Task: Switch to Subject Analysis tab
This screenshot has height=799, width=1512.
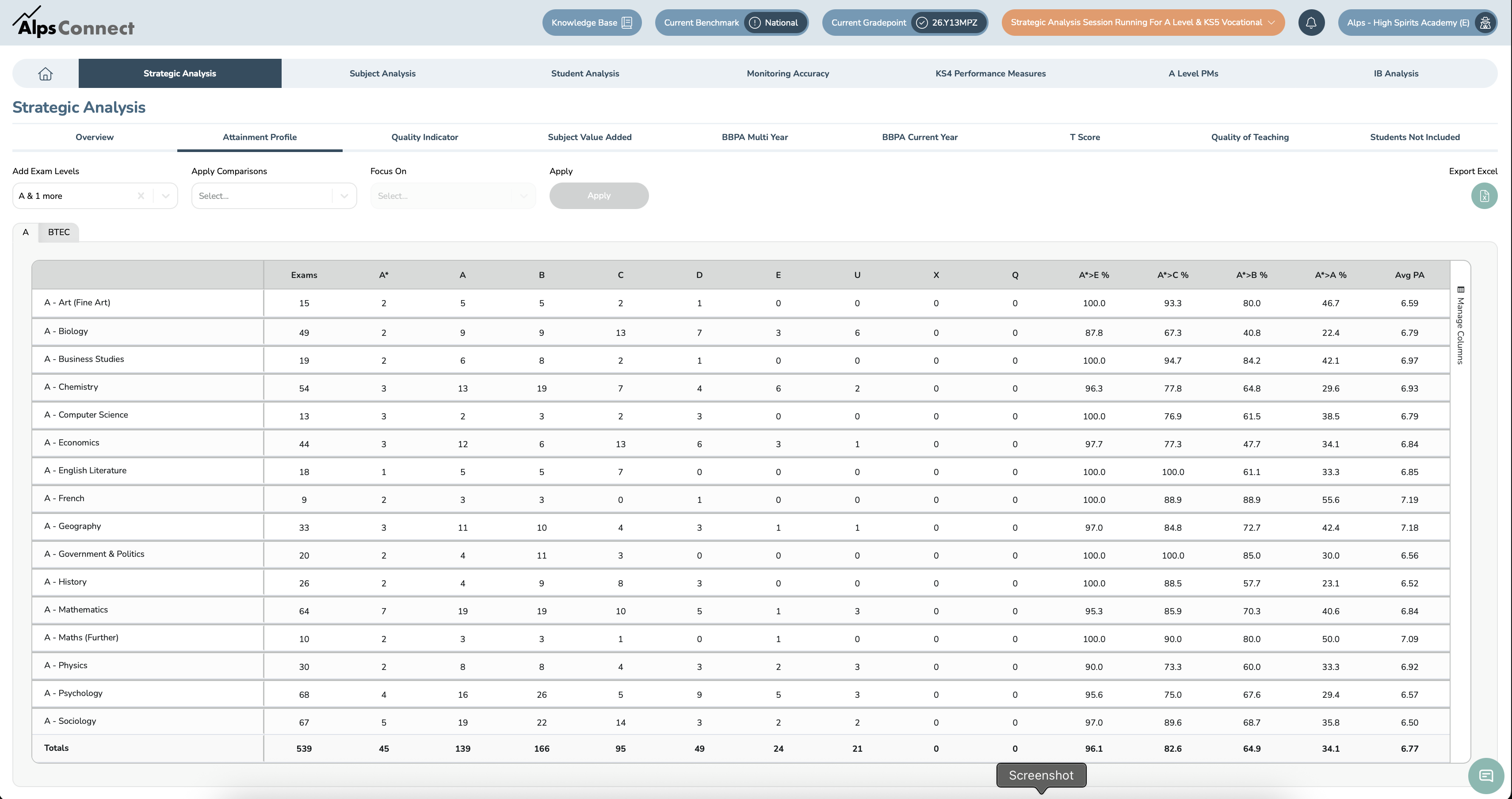Action: (x=383, y=73)
